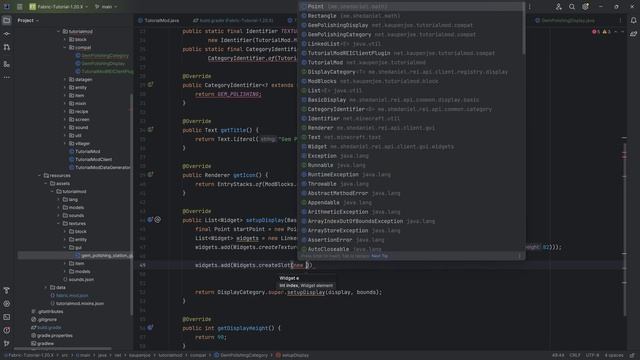Viewport: 640px width, 360px height.
Task: Open the editor tabs more-options button
Action: (620, 20)
